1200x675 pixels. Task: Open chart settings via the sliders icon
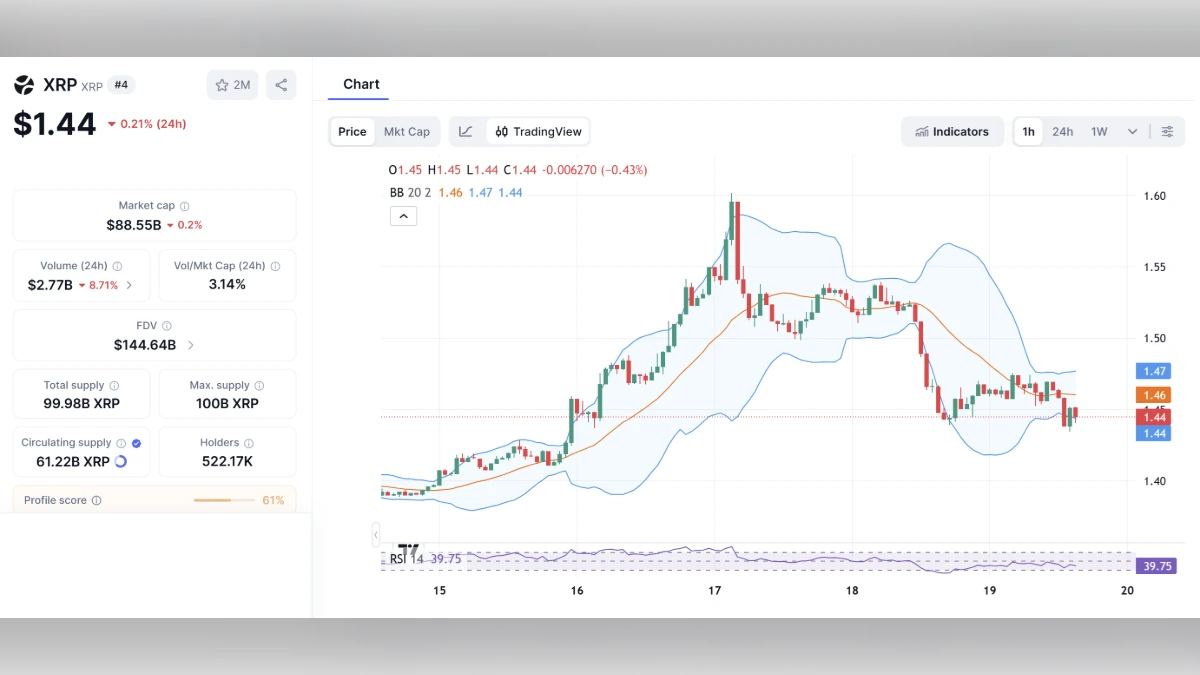(1168, 131)
